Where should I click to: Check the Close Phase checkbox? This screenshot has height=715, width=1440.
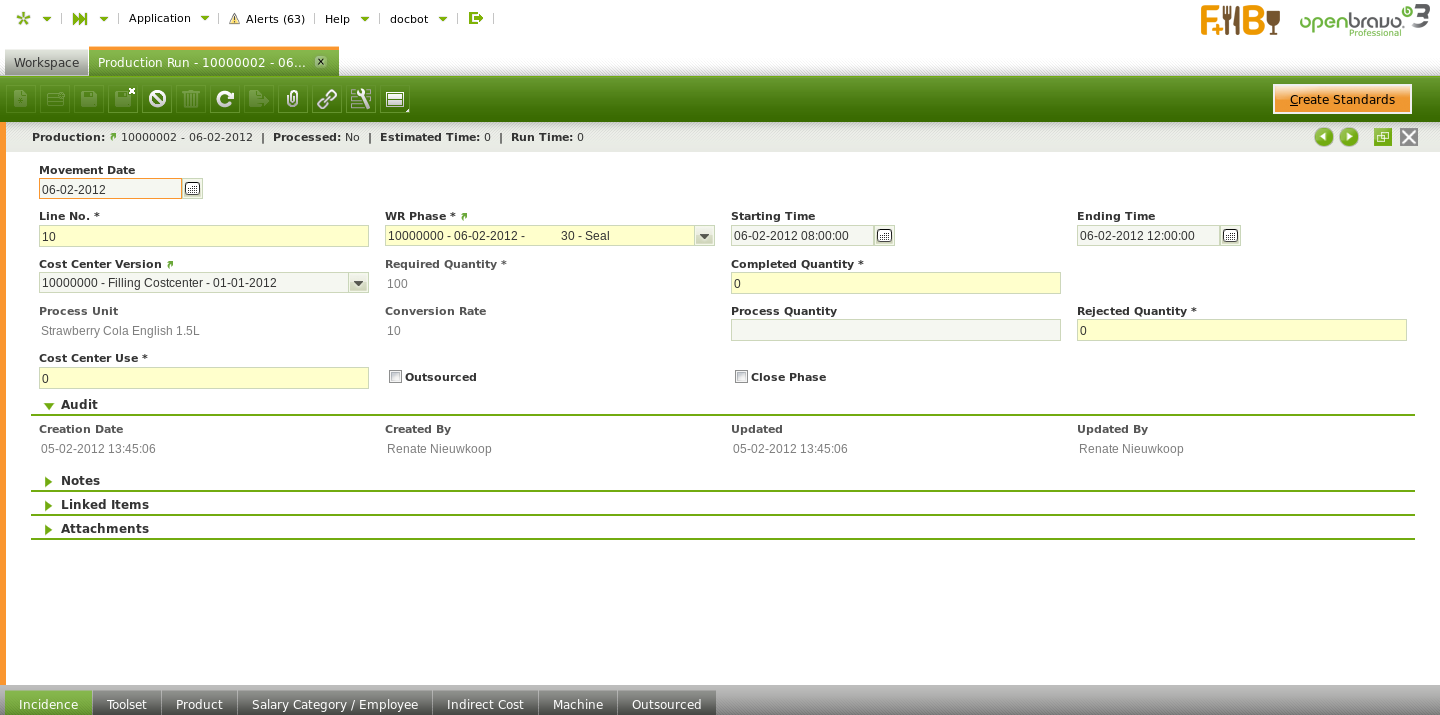coord(741,377)
